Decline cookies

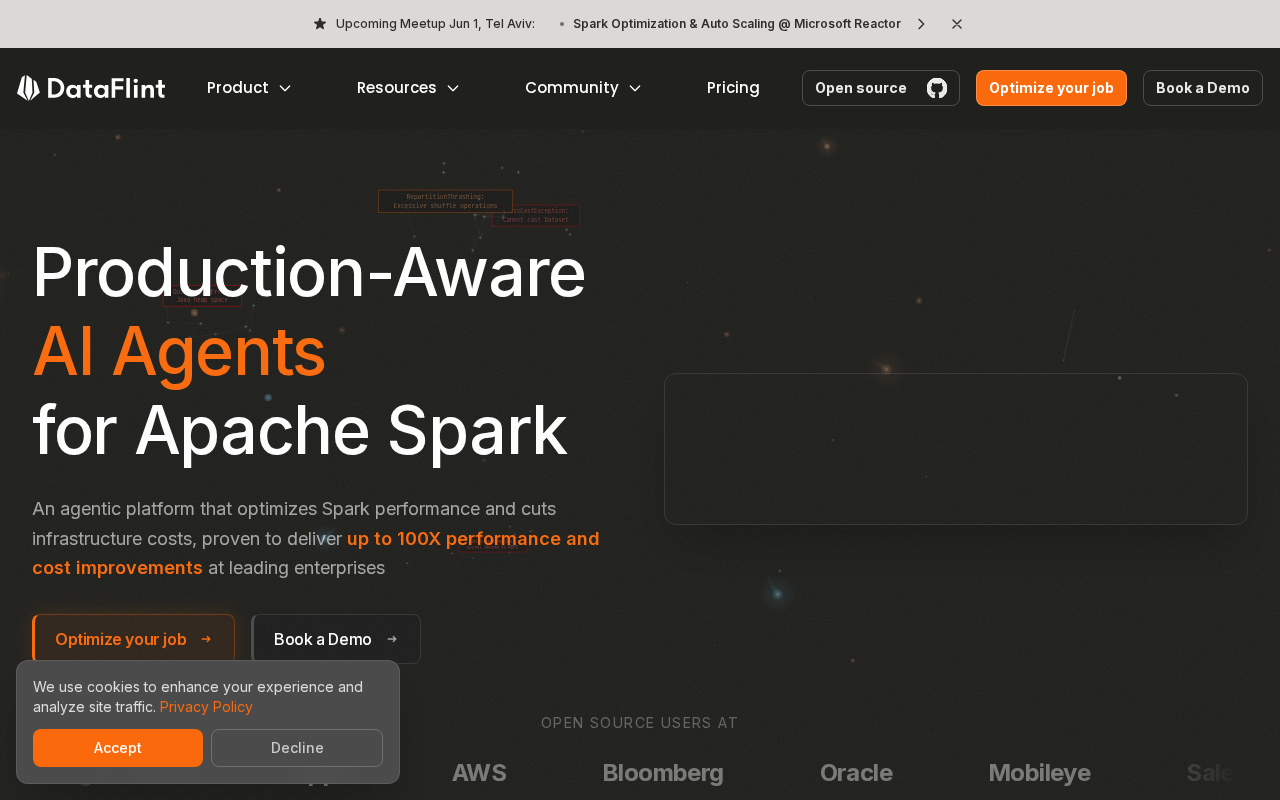(x=297, y=748)
